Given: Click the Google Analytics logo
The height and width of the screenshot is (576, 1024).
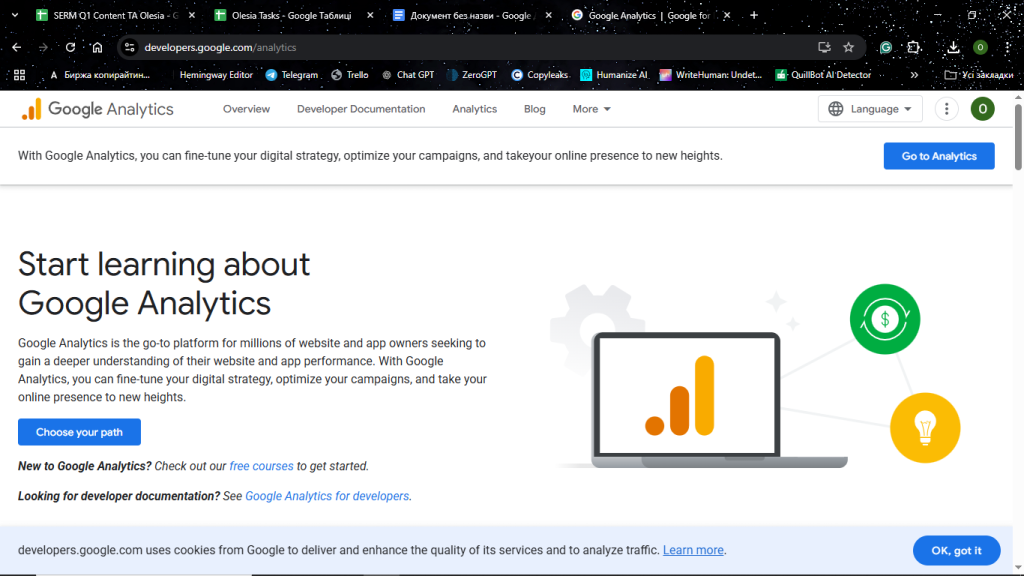Looking at the screenshot, I should (x=97, y=108).
